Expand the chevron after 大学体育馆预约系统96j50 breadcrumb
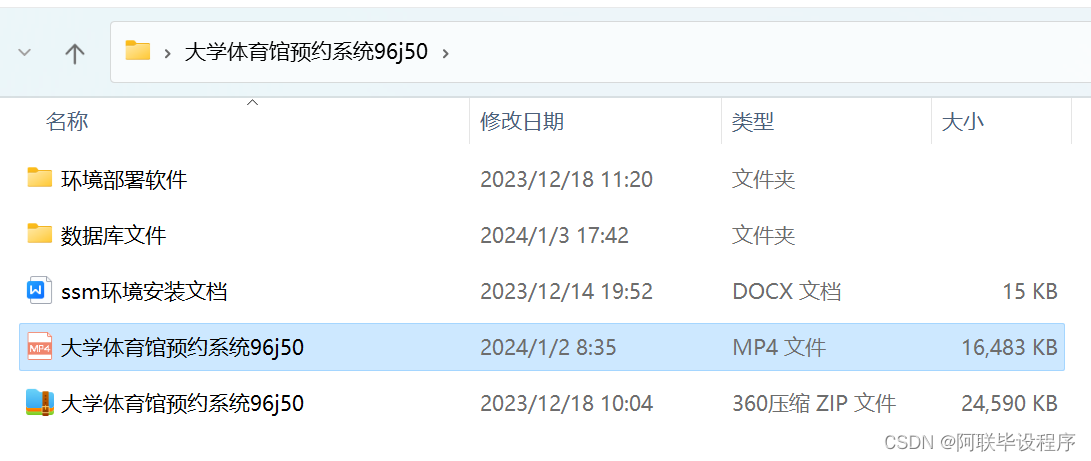 pos(445,52)
